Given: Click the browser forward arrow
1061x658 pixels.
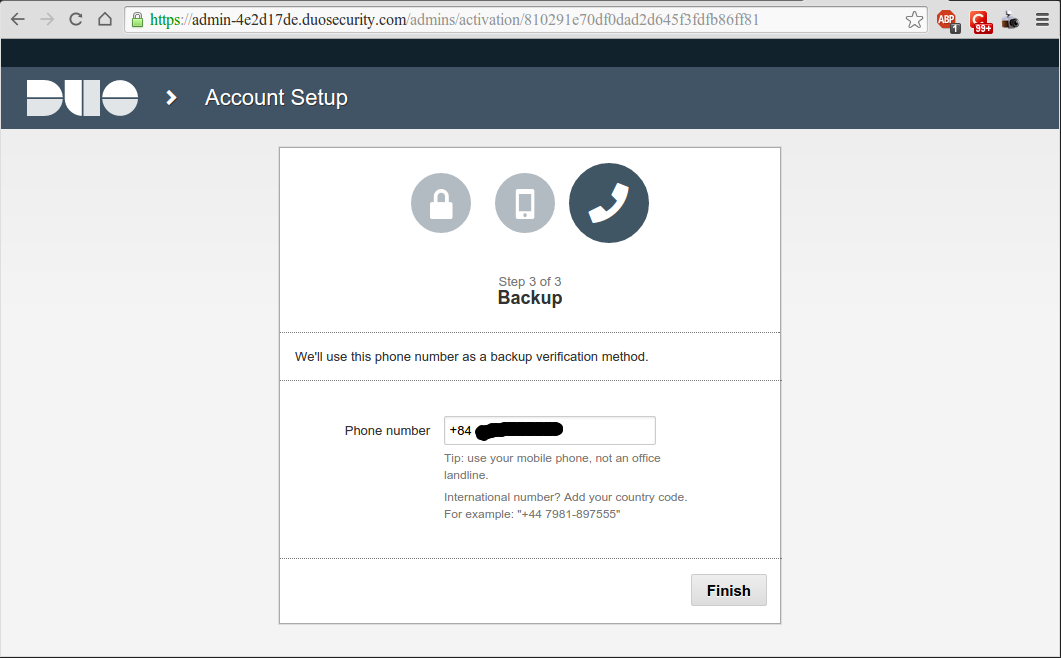Looking at the screenshot, I should pos(46,19).
